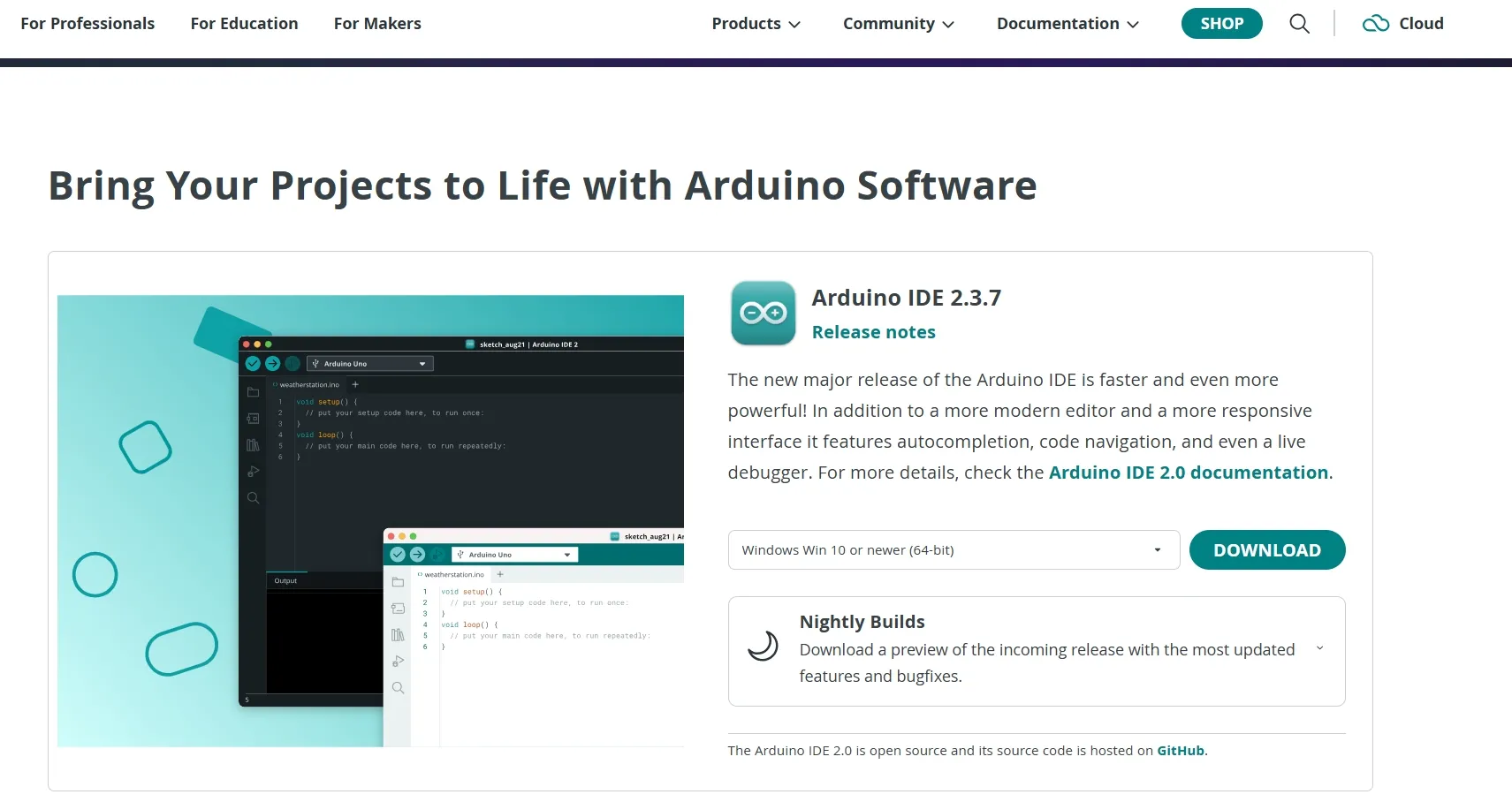Click the search magnifier icon
The height and width of the screenshot is (802, 1512).
pos(1299,24)
